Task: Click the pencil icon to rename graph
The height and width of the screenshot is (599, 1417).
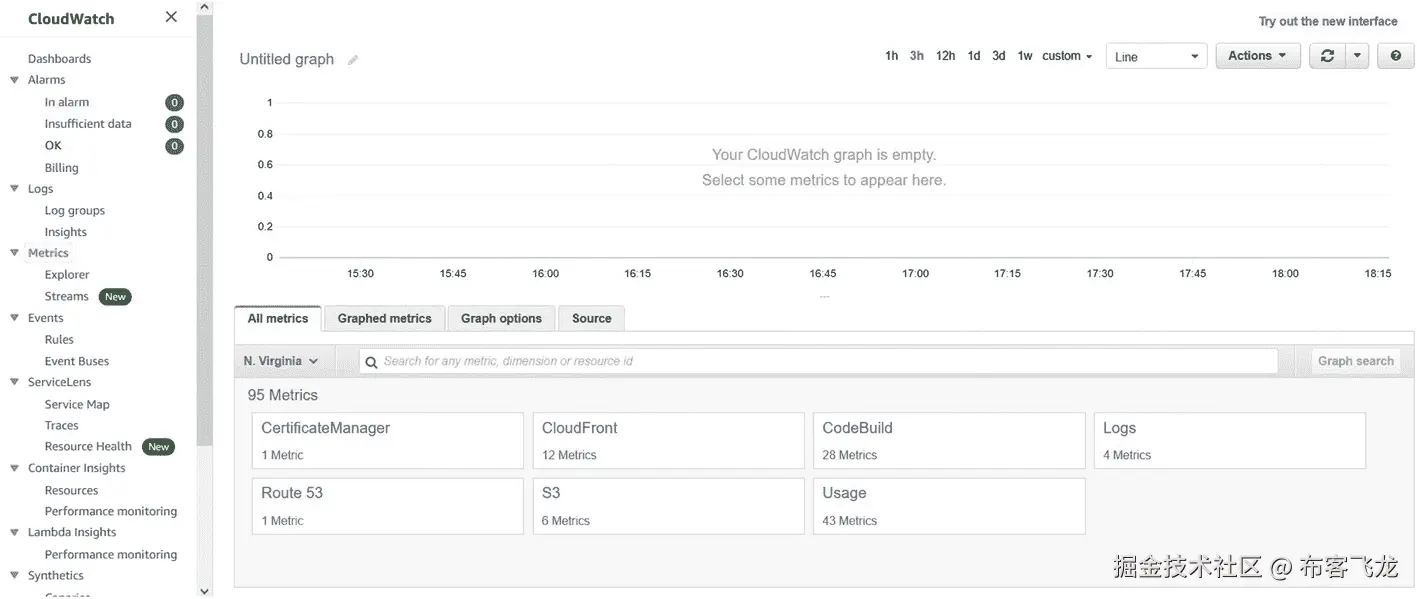Action: 353,60
